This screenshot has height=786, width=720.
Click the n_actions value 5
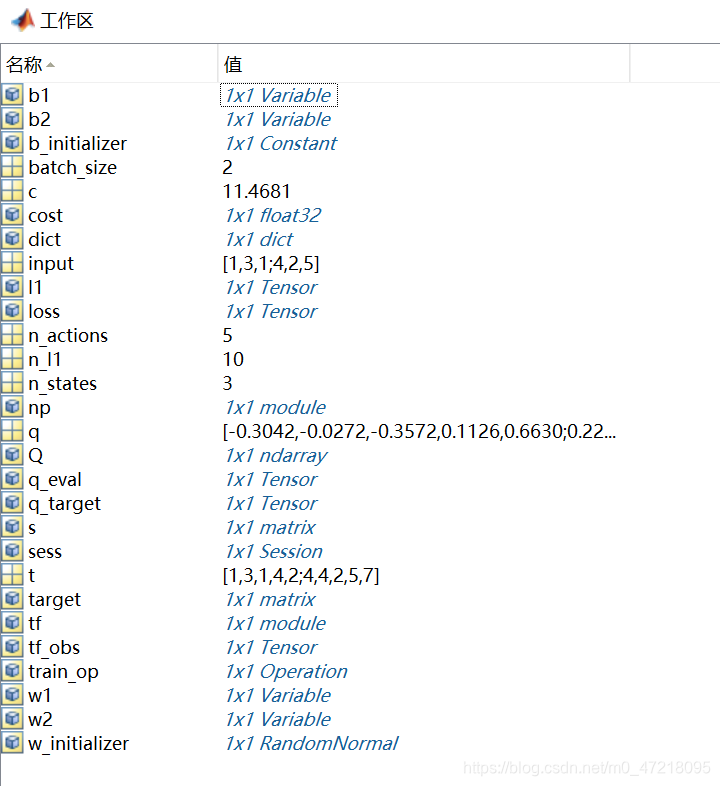pyautogui.click(x=228, y=335)
